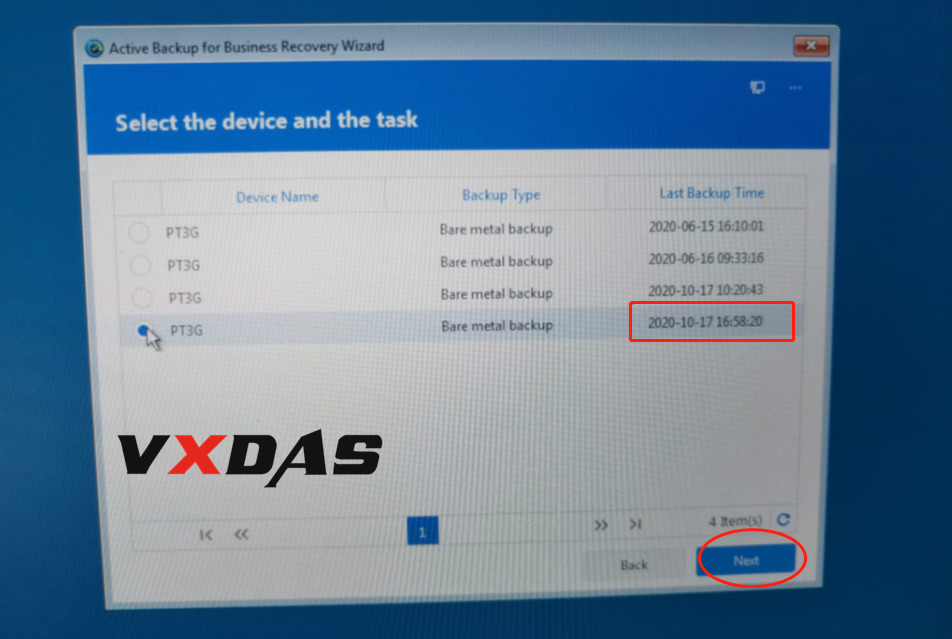The width and height of the screenshot is (952, 639).
Task: Click "Bare metal backup" in the 16:58:20 row
Action: tap(497, 326)
